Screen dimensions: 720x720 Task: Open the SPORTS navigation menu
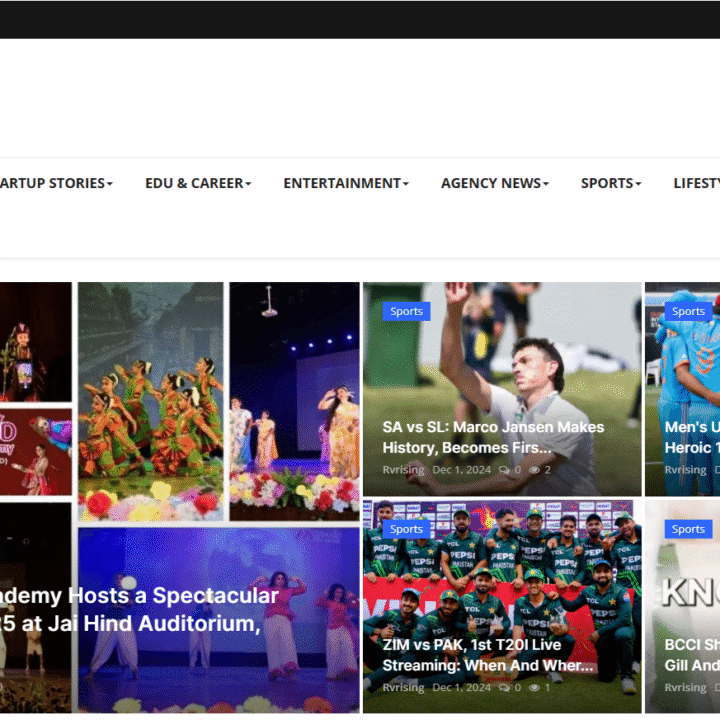pyautogui.click(x=610, y=183)
